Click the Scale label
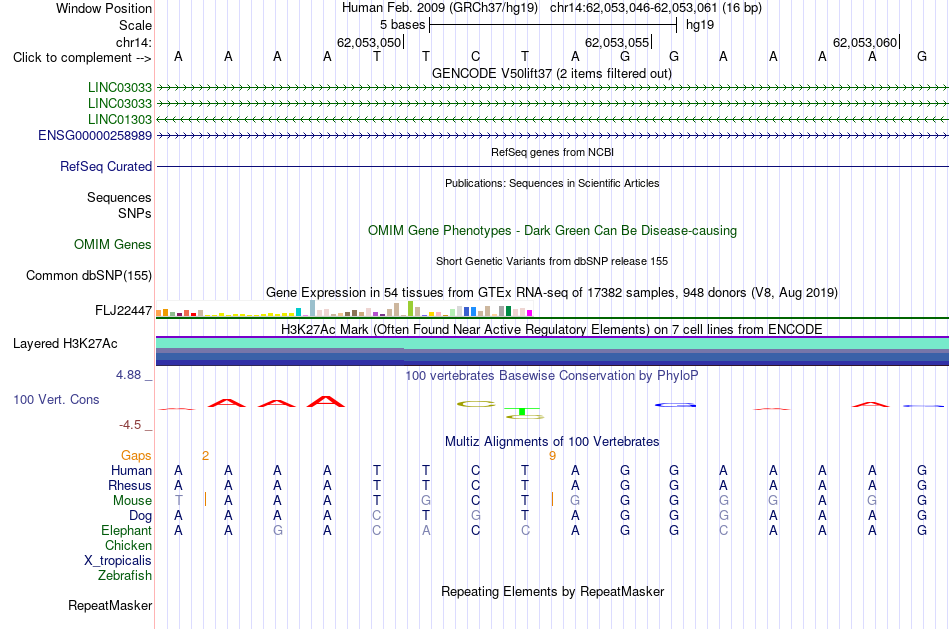 [136, 25]
